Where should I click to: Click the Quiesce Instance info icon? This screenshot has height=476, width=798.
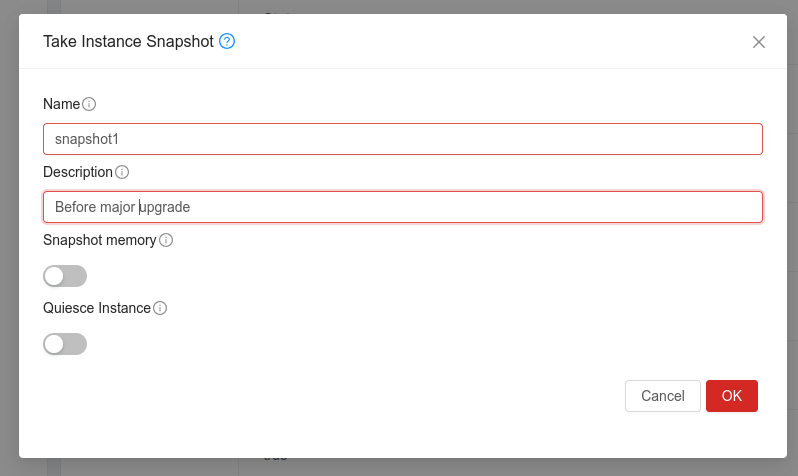point(160,308)
